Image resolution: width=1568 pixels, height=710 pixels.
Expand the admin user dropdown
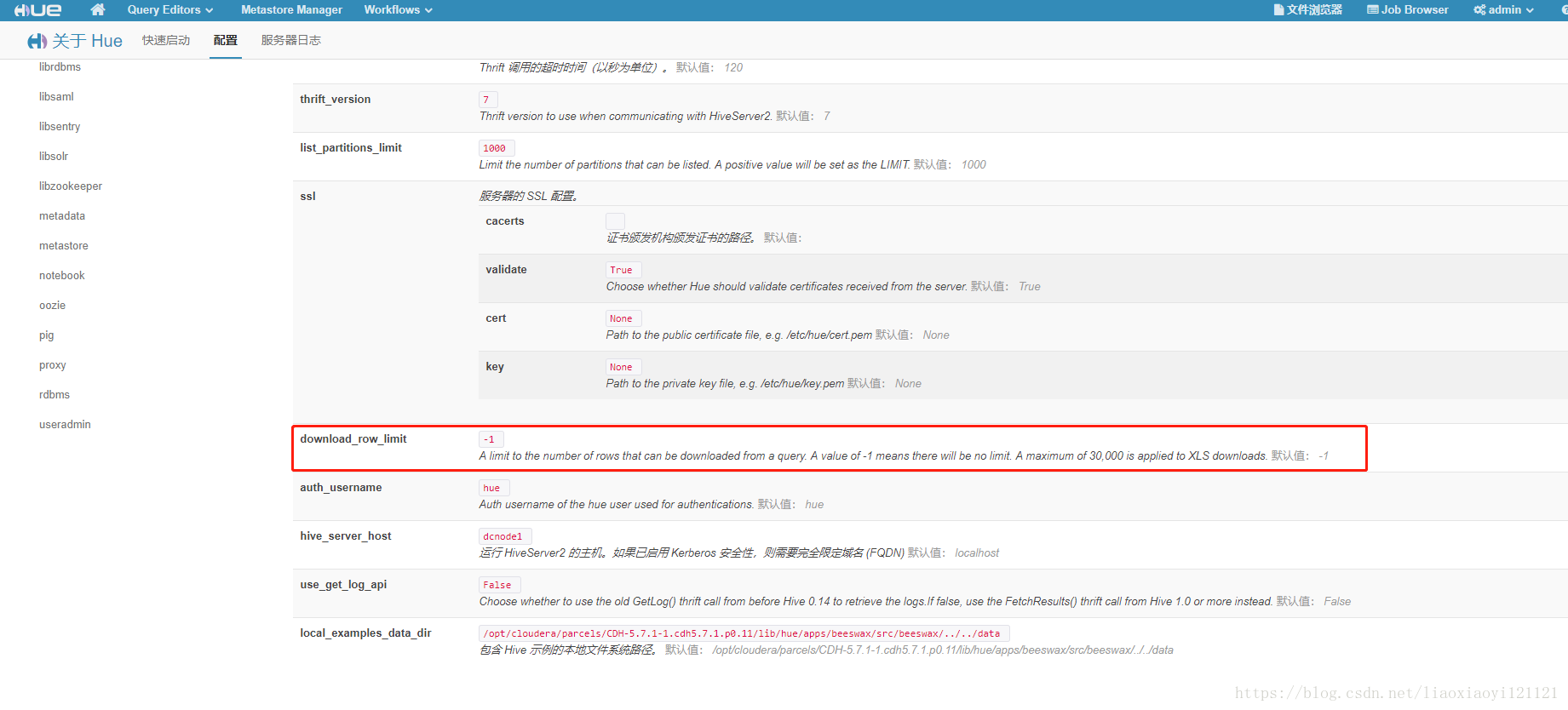pos(1504,10)
